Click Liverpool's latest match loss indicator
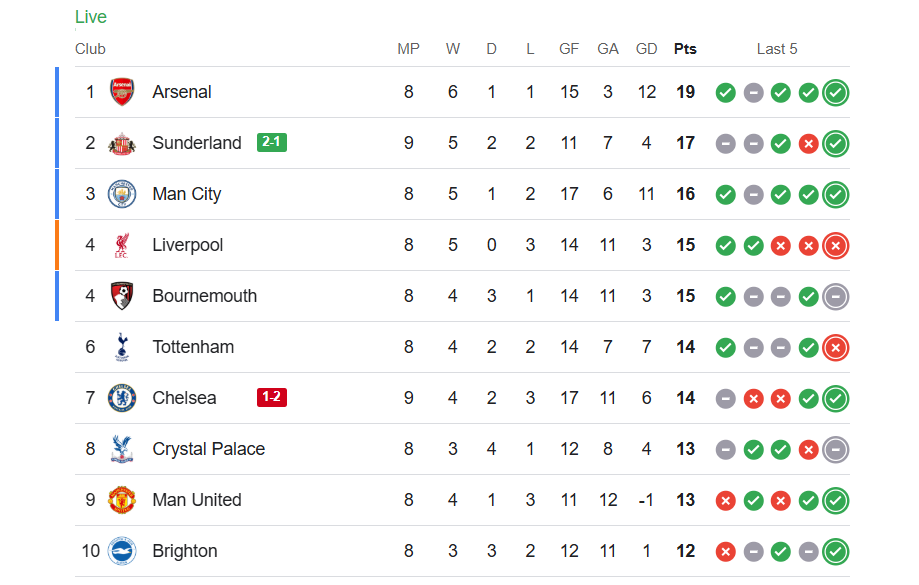The width and height of the screenshot is (919, 585). coord(836,245)
